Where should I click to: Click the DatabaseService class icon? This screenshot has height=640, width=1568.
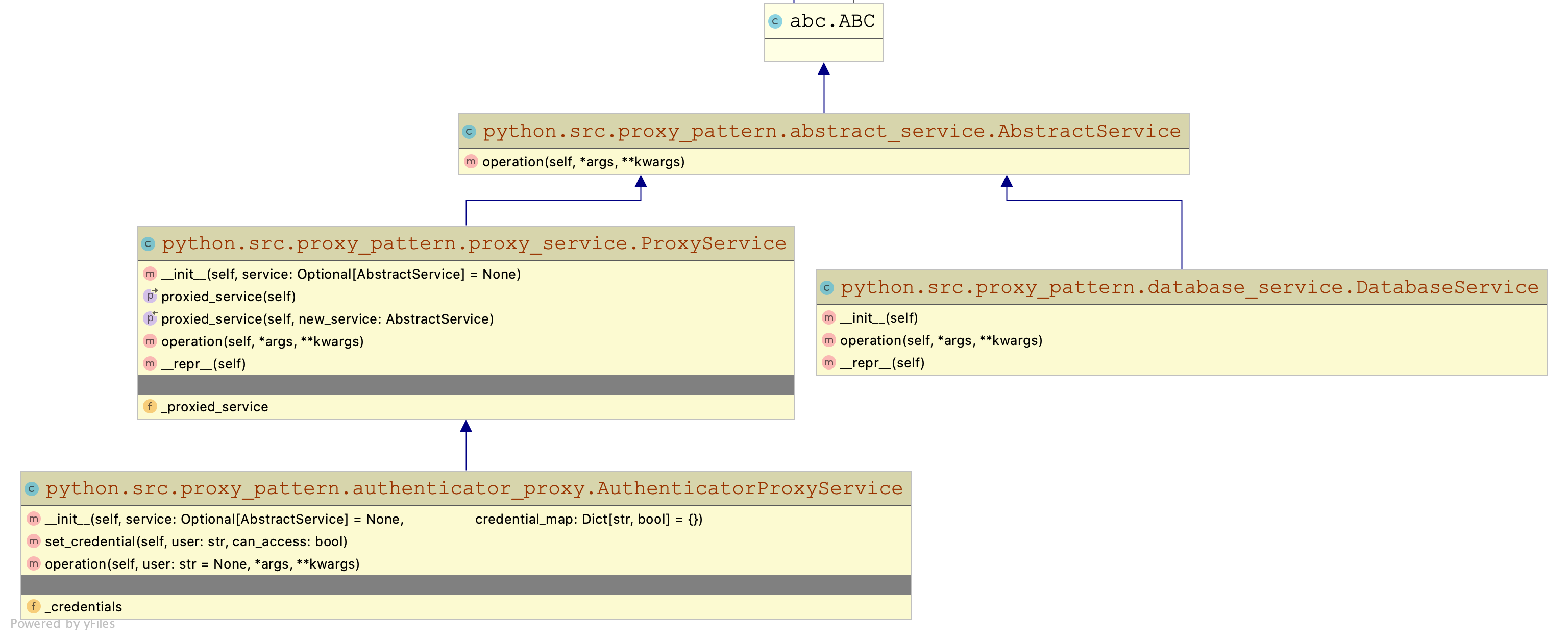tap(826, 288)
